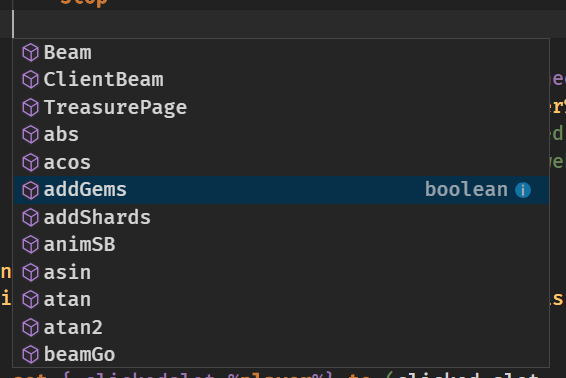This screenshot has width=566, height=378.
Task: Click the cube icon beside addGems
Action: 30,190
